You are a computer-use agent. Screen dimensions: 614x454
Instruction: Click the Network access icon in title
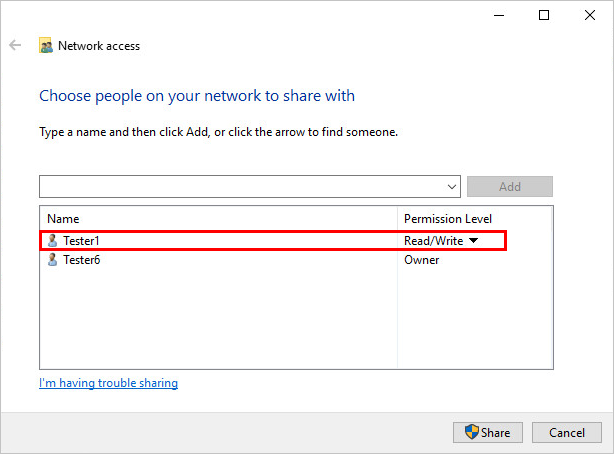tap(45, 45)
